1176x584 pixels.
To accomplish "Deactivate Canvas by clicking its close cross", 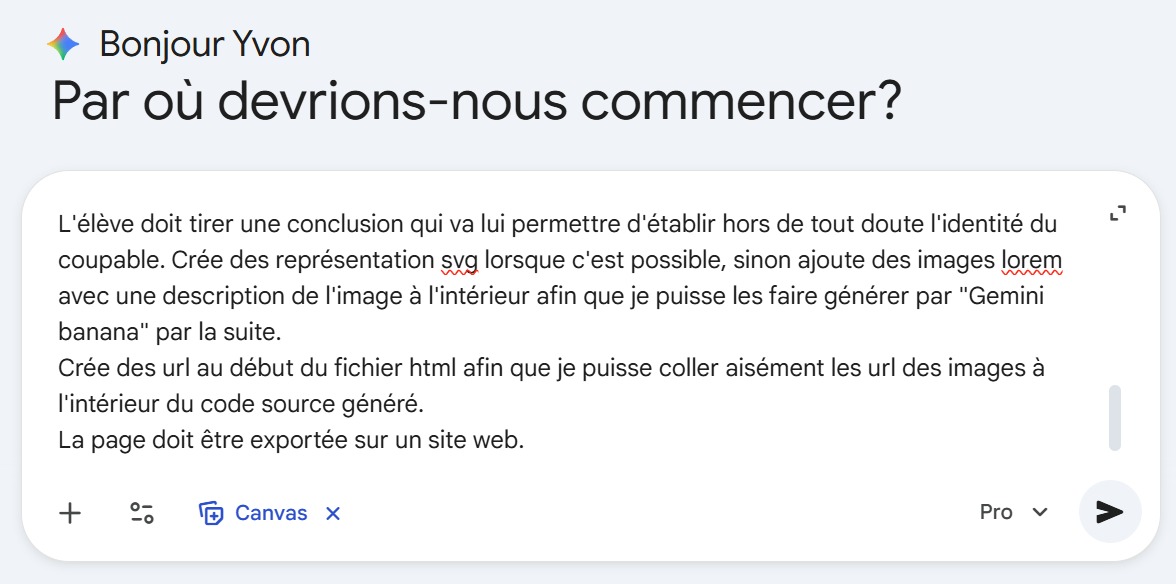I will [331, 513].
